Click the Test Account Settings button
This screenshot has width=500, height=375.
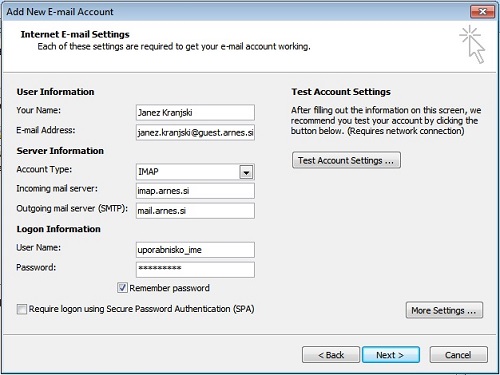click(x=346, y=160)
